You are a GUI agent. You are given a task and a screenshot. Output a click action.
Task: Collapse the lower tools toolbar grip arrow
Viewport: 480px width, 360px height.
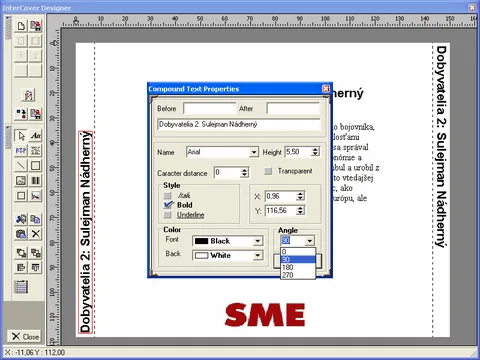coord(7,128)
